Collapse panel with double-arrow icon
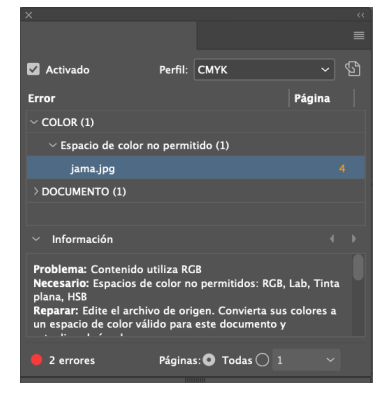 point(360,15)
